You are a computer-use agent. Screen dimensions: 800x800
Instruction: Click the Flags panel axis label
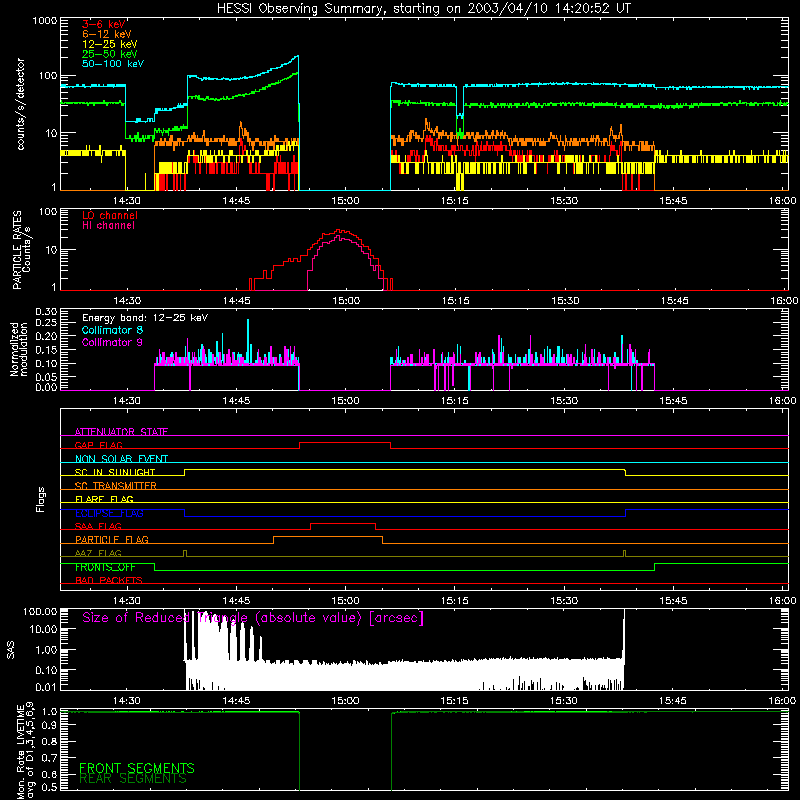pyautogui.click(x=41, y=499)
